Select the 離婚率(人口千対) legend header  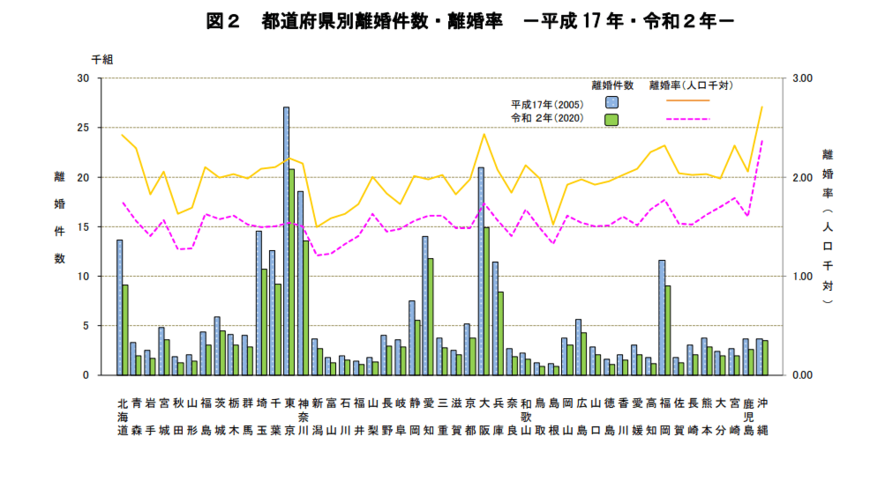tap(692, 85)
